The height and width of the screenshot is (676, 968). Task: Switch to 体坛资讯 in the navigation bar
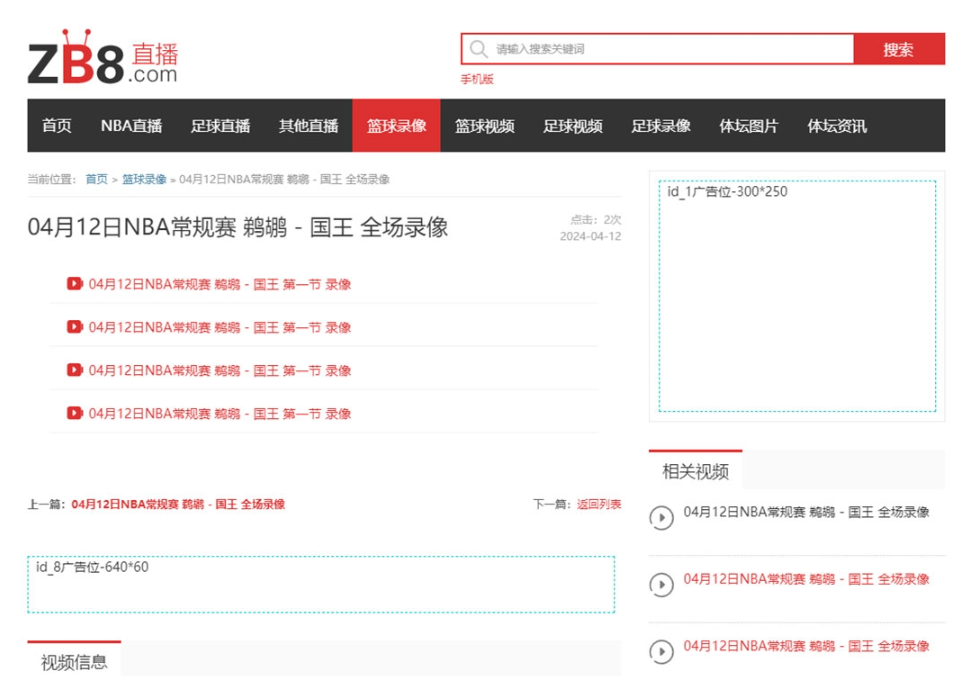(837, 126)
